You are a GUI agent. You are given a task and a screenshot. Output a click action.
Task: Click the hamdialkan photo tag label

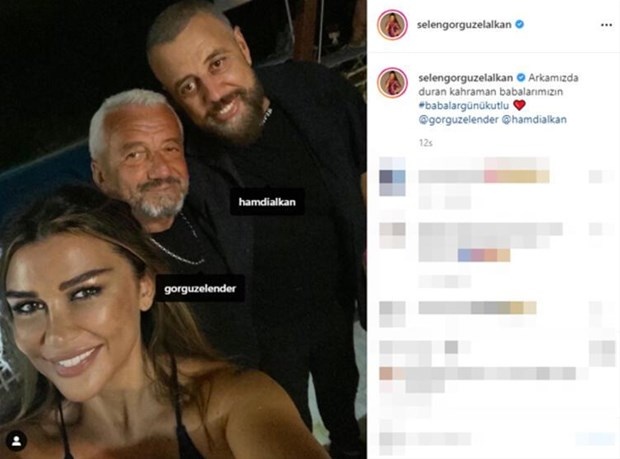(267, 202)
